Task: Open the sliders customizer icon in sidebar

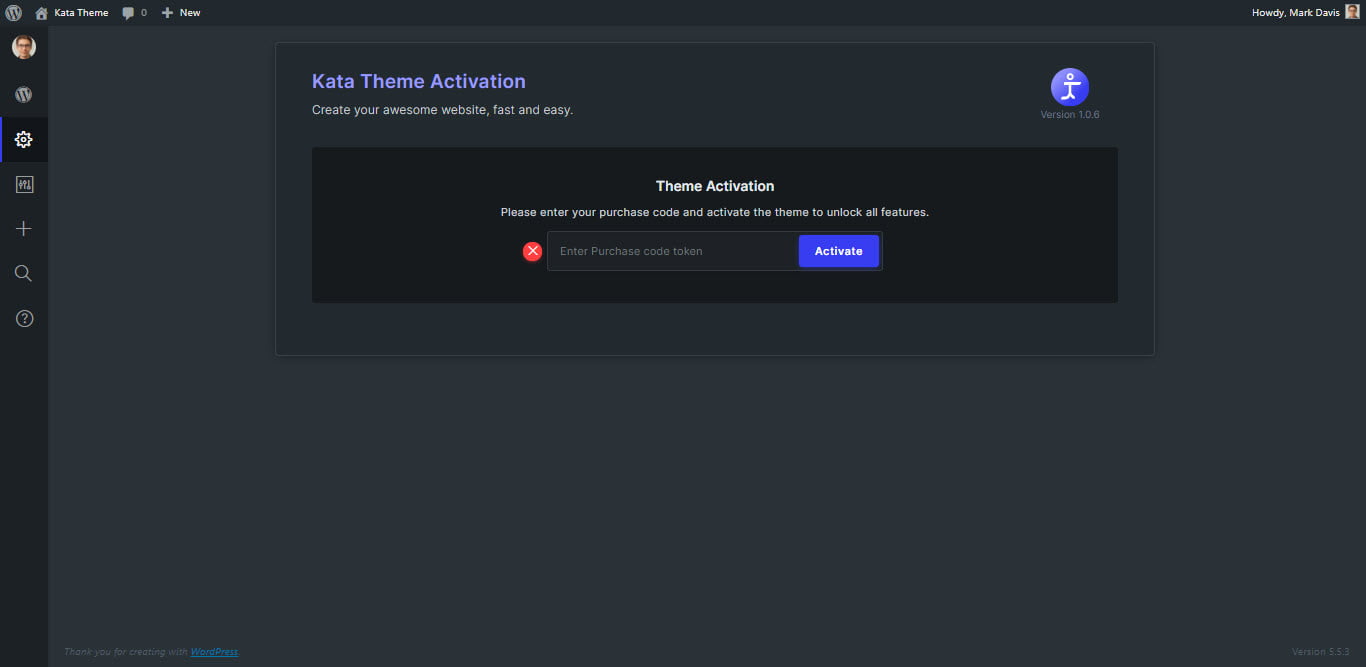Action: coord(24,185)
